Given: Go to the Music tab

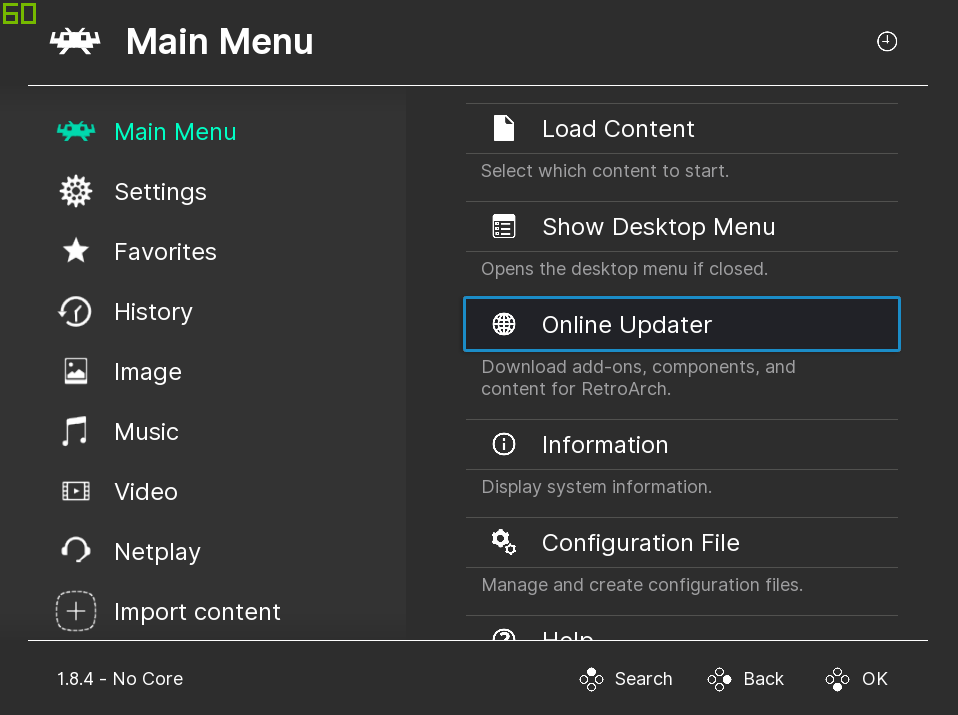Looking at the screenshot, I should pyautogui.click(x=147, y=431).
